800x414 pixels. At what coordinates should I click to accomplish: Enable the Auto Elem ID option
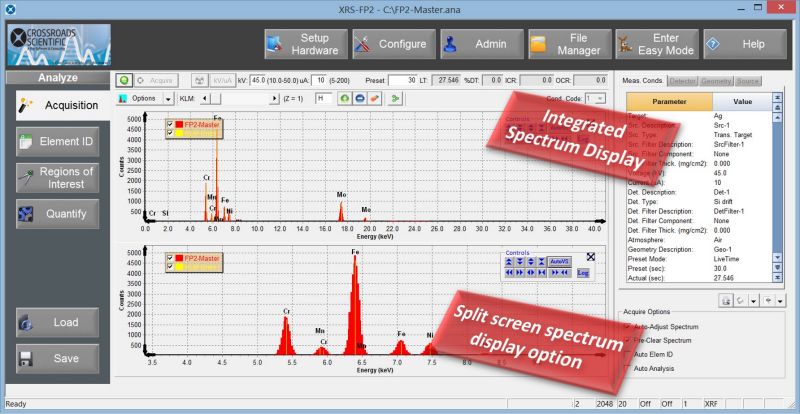pos(628,354)
